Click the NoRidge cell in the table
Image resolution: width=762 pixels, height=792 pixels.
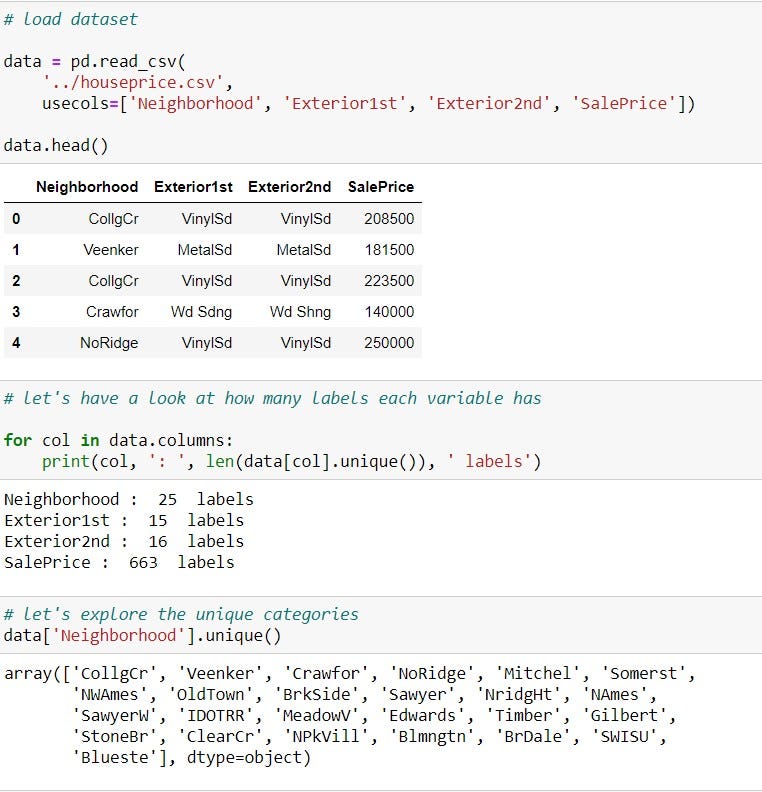click(109, 343)
